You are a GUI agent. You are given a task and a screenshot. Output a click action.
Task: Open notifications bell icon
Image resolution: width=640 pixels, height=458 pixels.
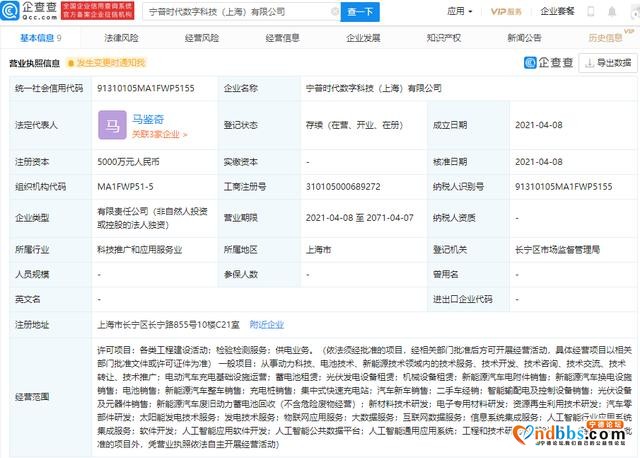click(612, 11)
